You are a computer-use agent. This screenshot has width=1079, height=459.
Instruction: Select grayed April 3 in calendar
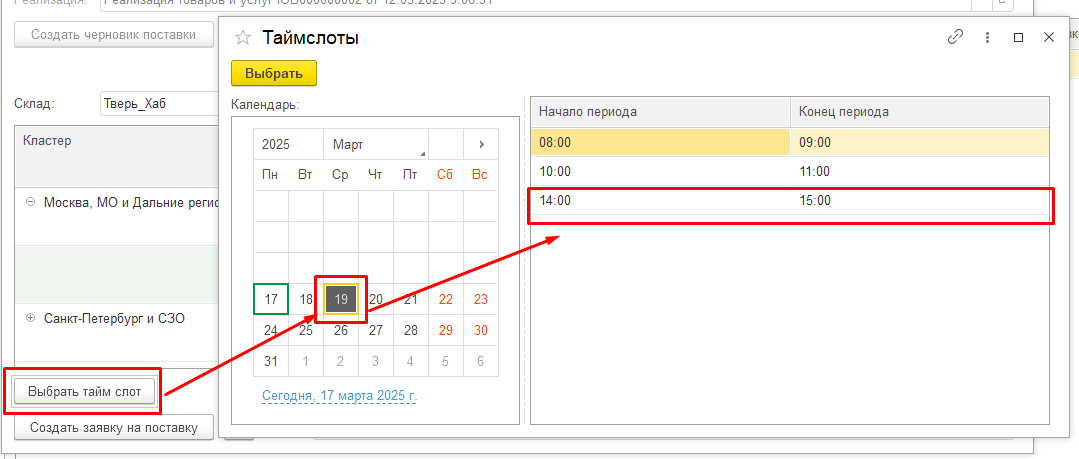click(x=376, y=361)
